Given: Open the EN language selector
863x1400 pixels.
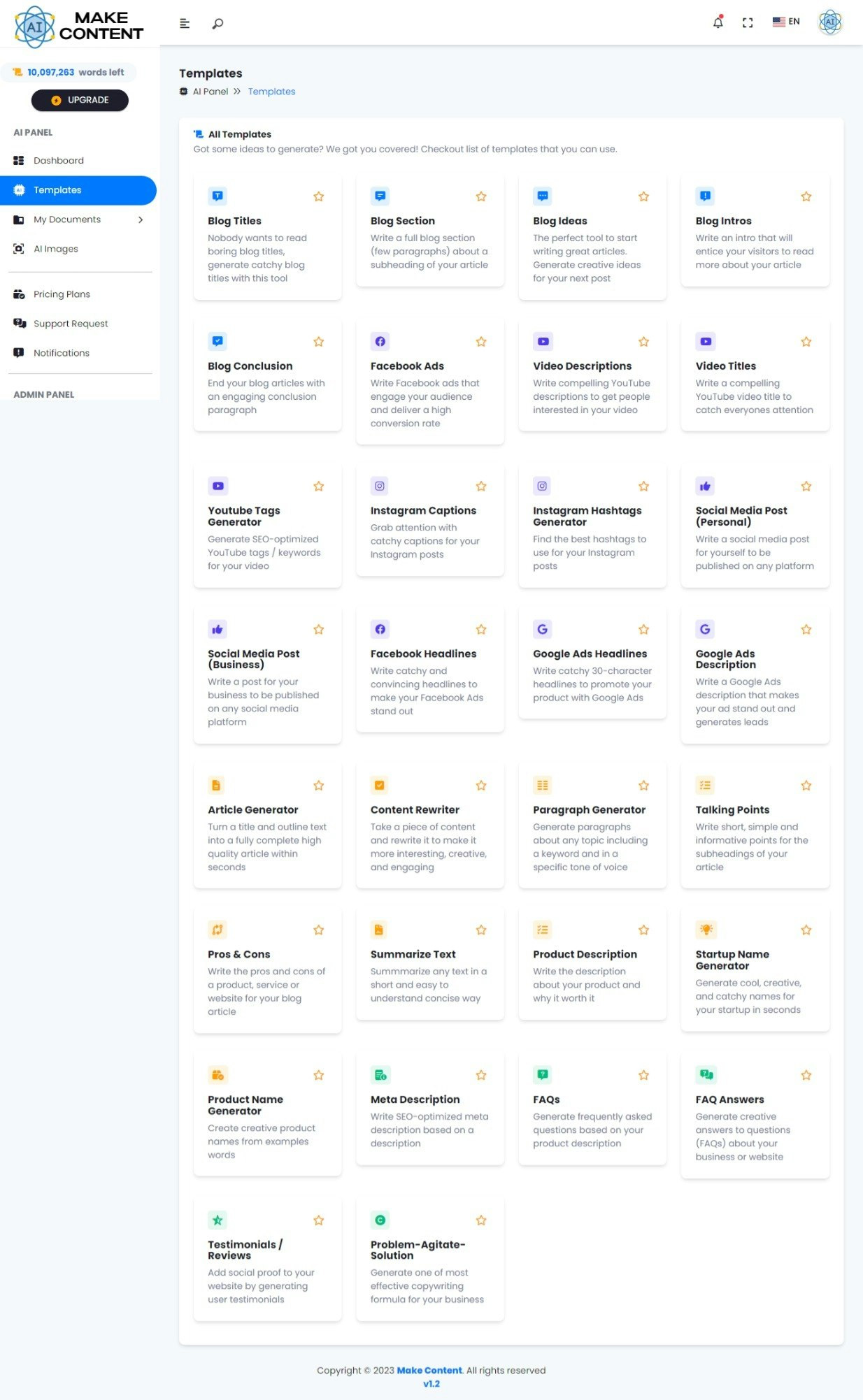Looking at the screenshot, I should (786, 22).
